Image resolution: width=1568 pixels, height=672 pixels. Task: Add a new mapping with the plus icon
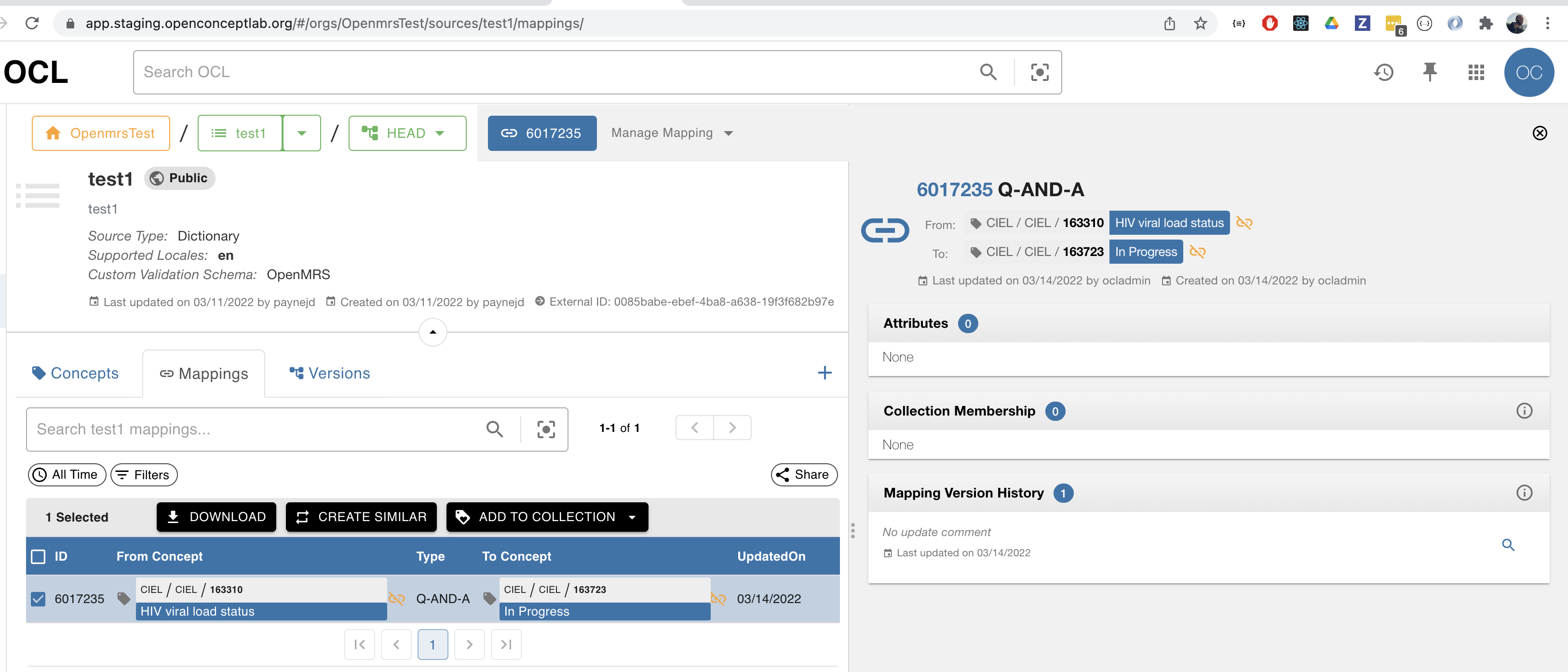tap(825, 373)
